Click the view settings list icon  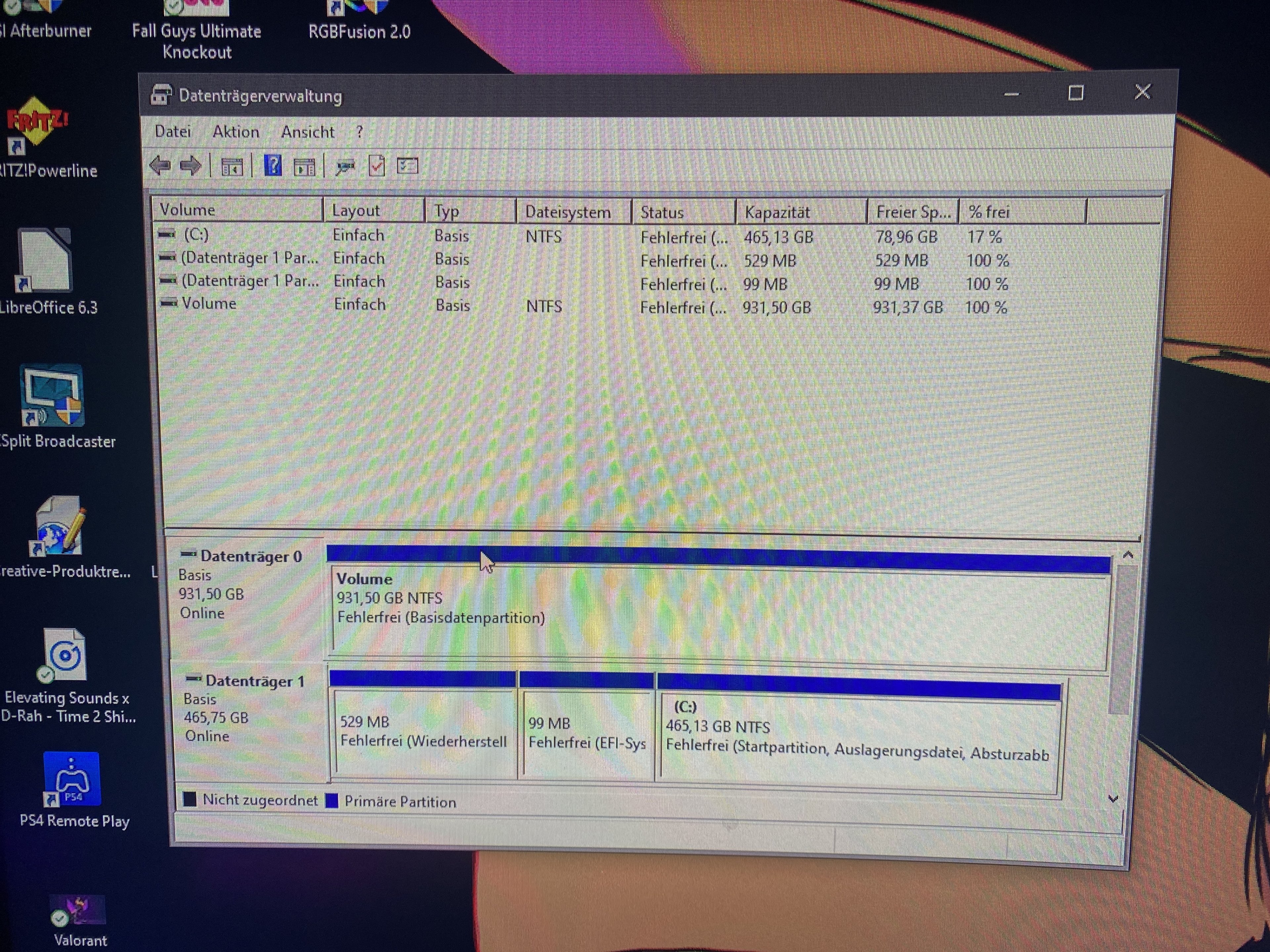tap(408, 166)
